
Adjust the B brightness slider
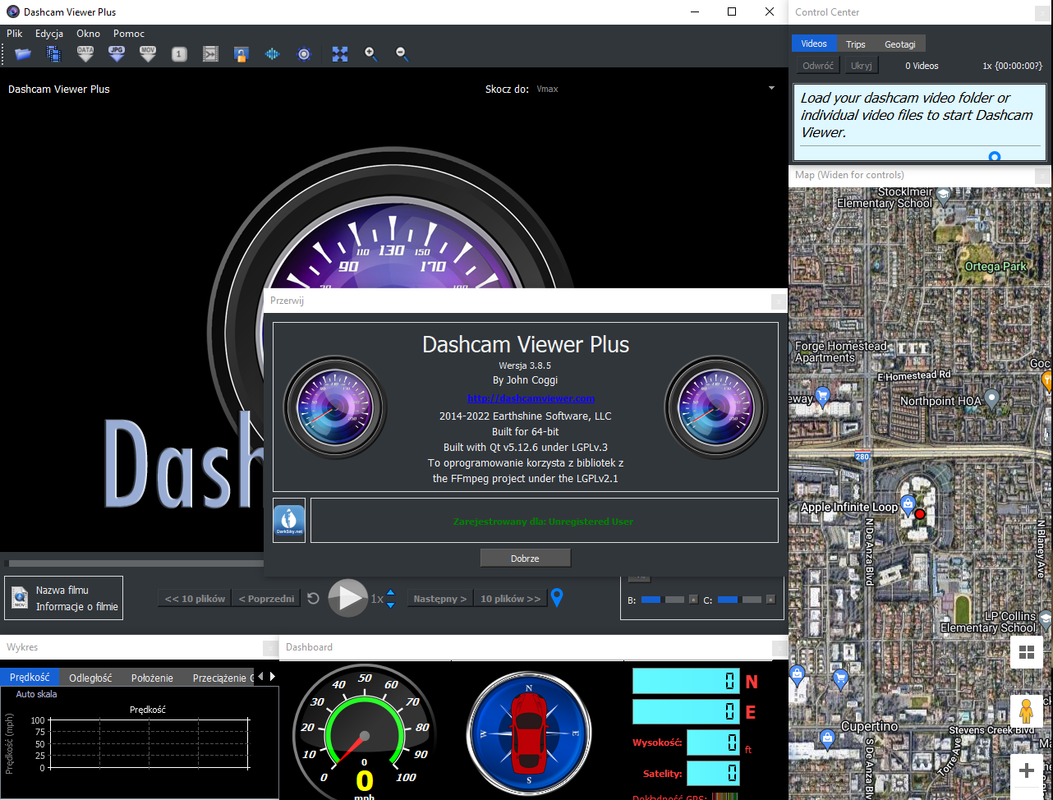(662, 600)
